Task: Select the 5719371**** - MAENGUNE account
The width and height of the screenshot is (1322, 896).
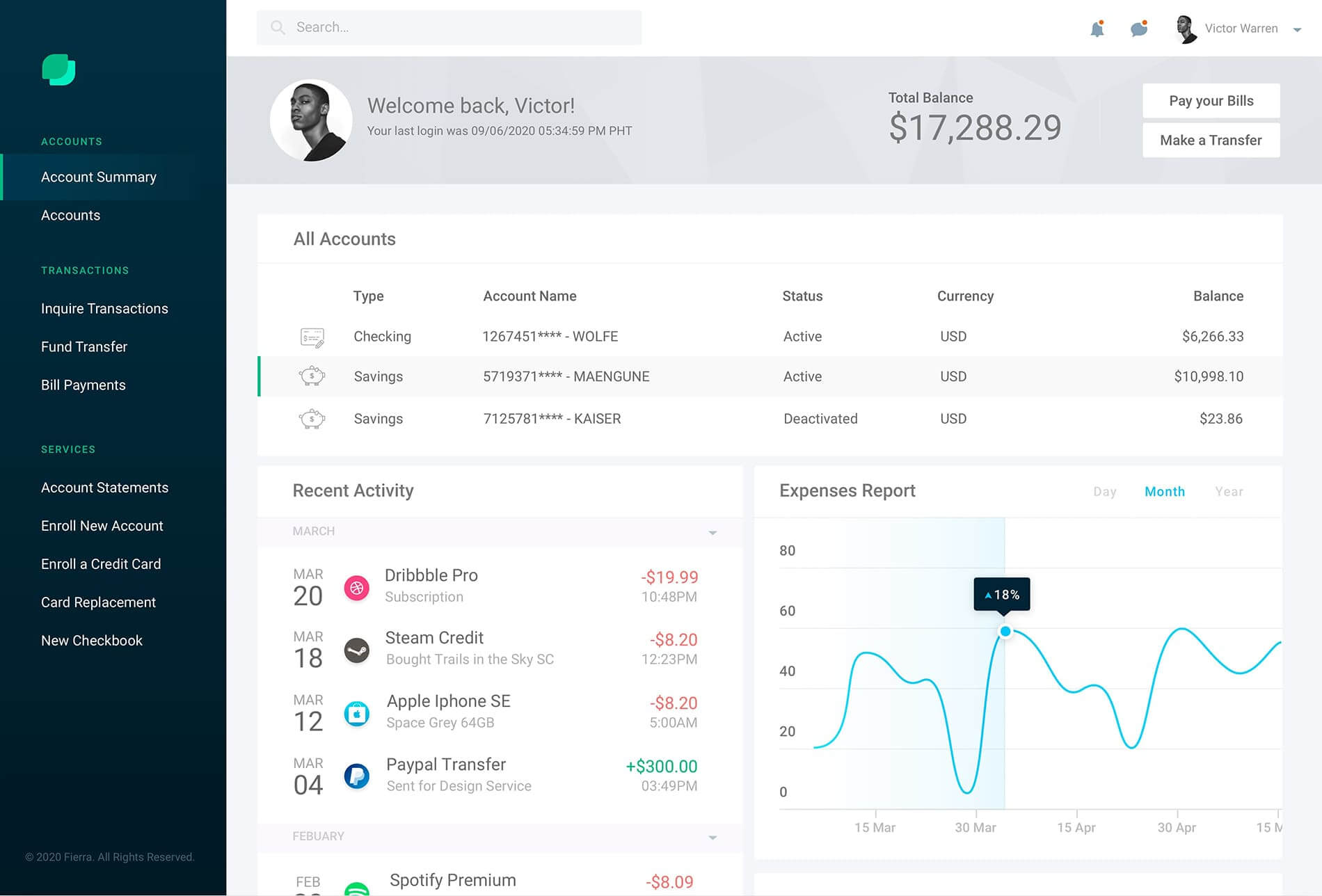Action: click(770, 376)
